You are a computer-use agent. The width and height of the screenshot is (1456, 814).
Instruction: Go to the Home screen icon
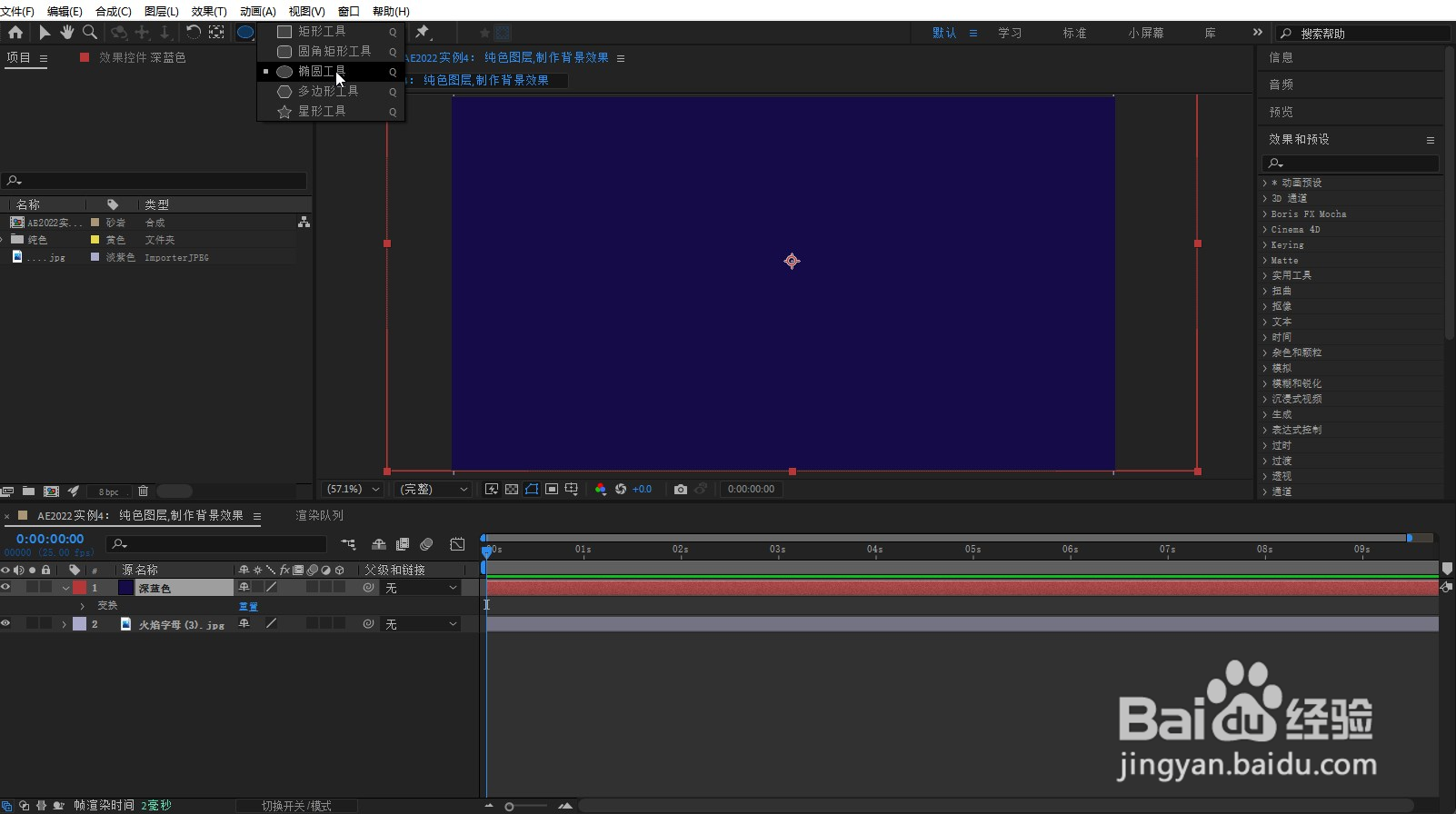pyautogui.click(x=15, y=32)
